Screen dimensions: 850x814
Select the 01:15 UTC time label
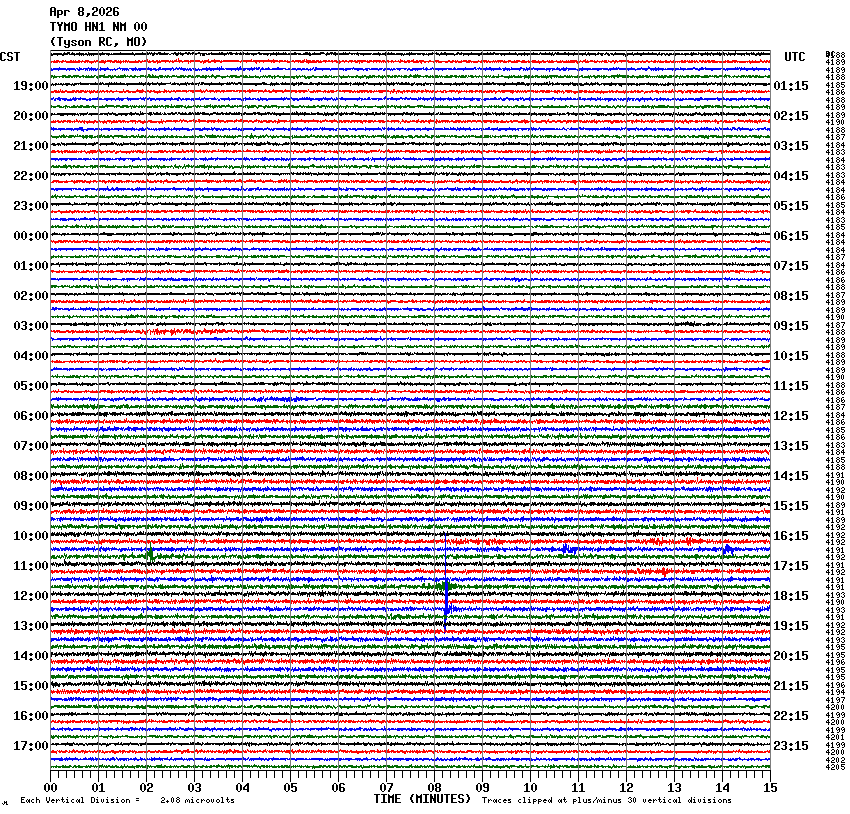pyautogui.click(x=791, y=86)
